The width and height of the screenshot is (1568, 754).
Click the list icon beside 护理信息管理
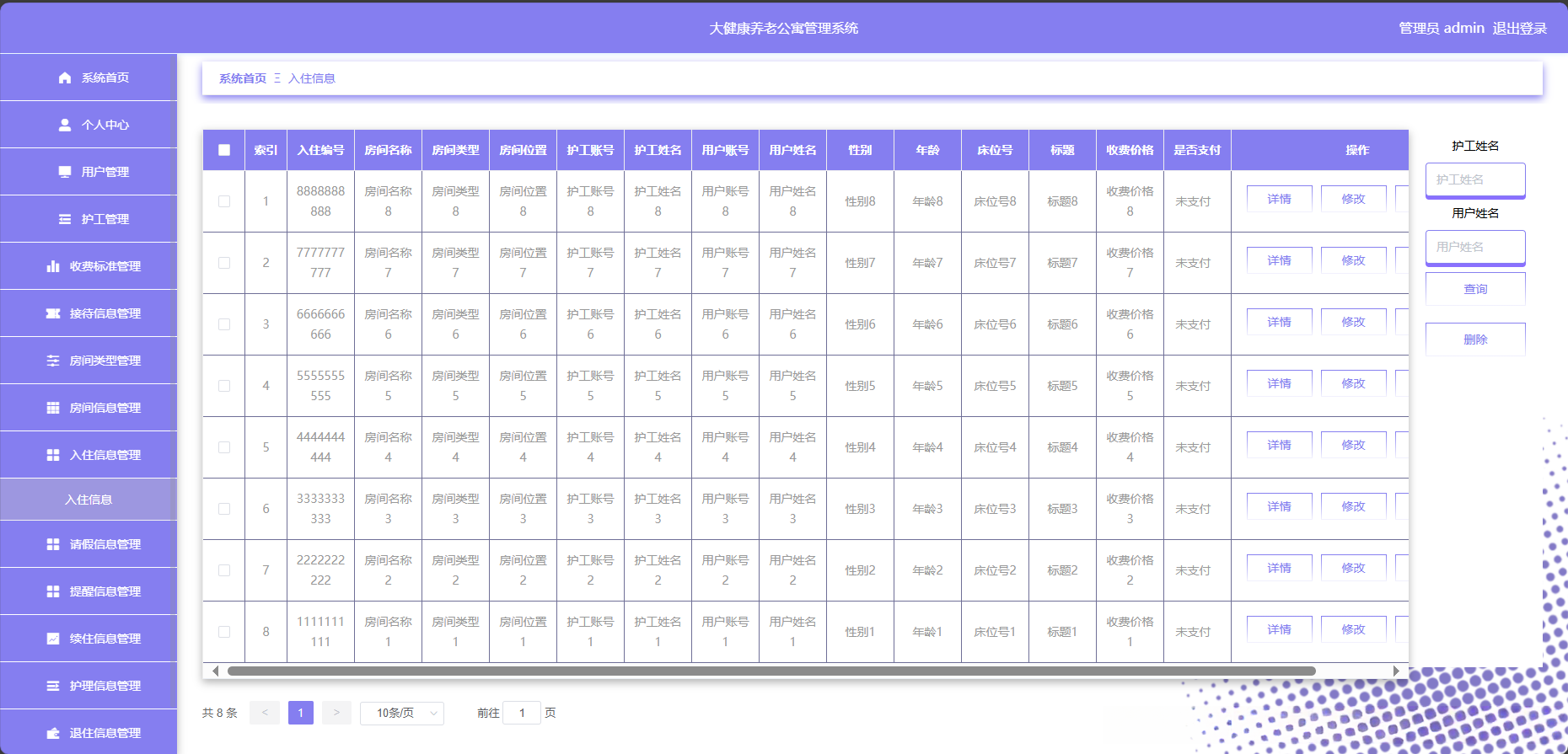[x=53, y=686]
